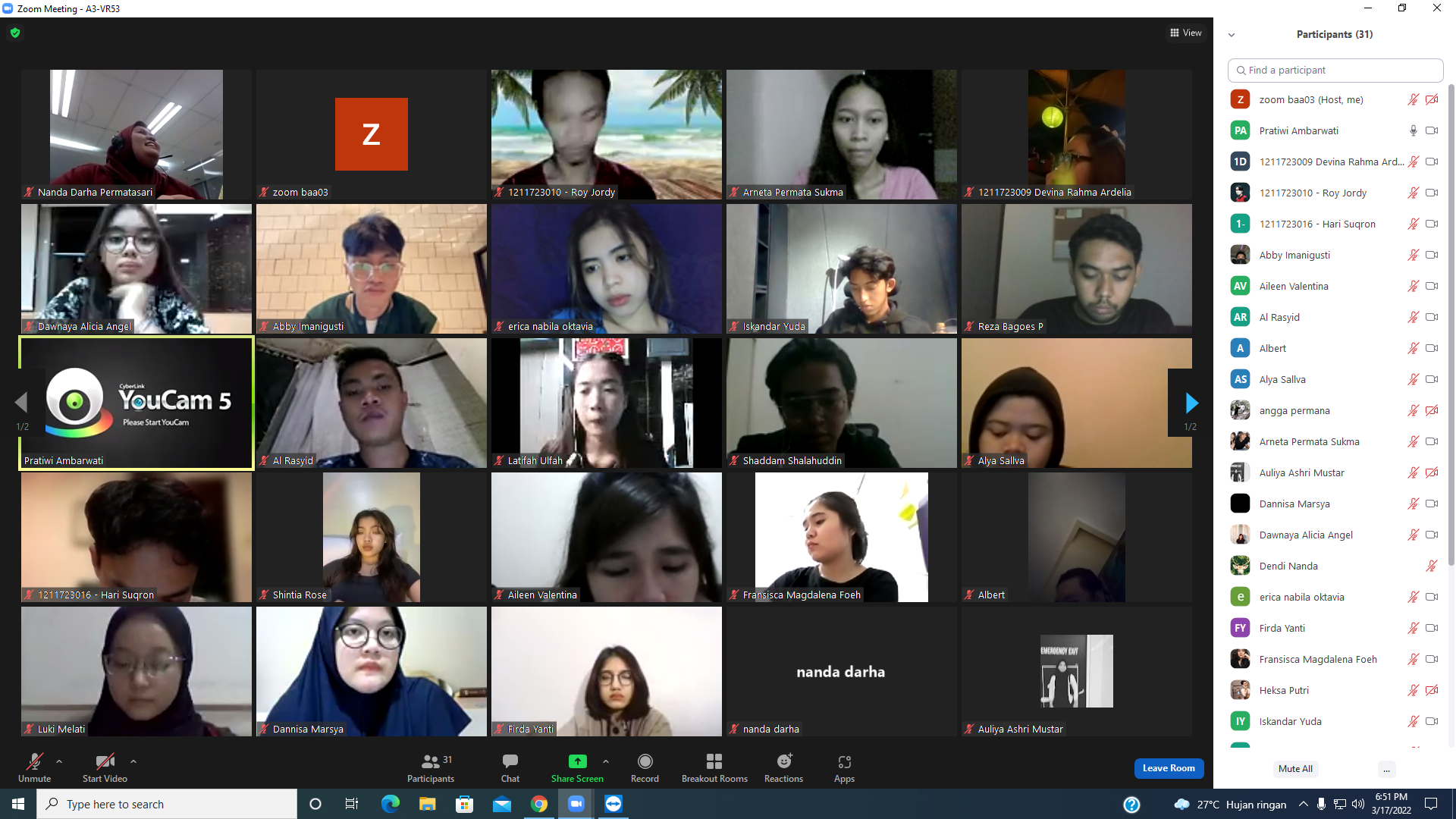Click the green encryption shield icon
The height and width of the screenshot is (819, 1456).
[15, 33]
